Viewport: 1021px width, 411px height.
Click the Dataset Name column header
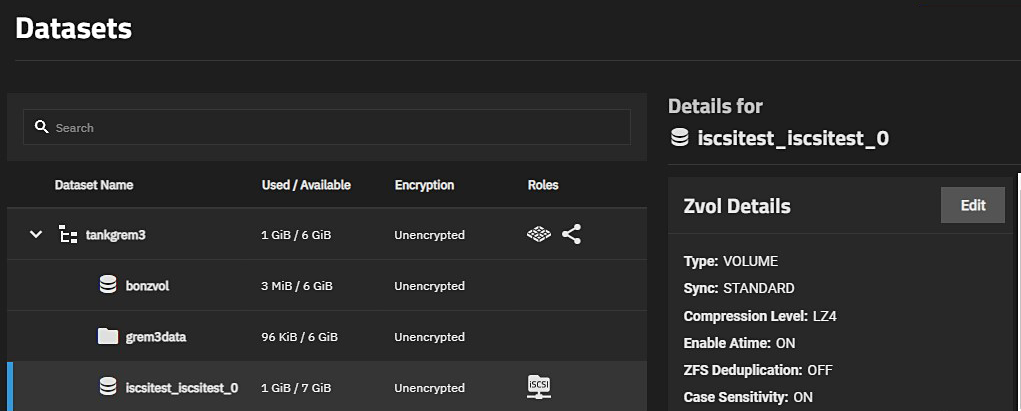coord(94,185)
